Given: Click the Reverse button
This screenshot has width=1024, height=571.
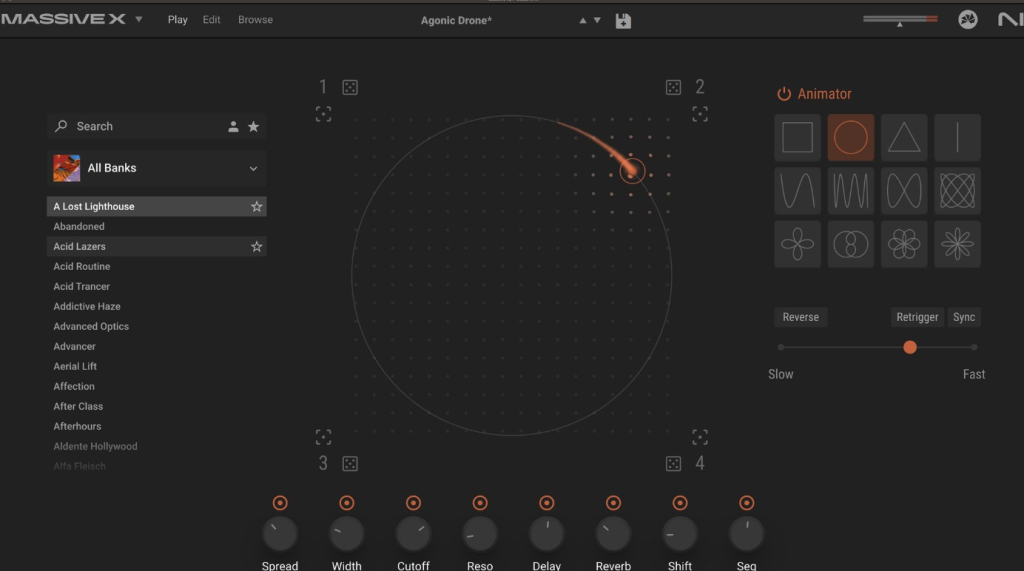Looking at the screenshot, I should [x=801, y=317].
